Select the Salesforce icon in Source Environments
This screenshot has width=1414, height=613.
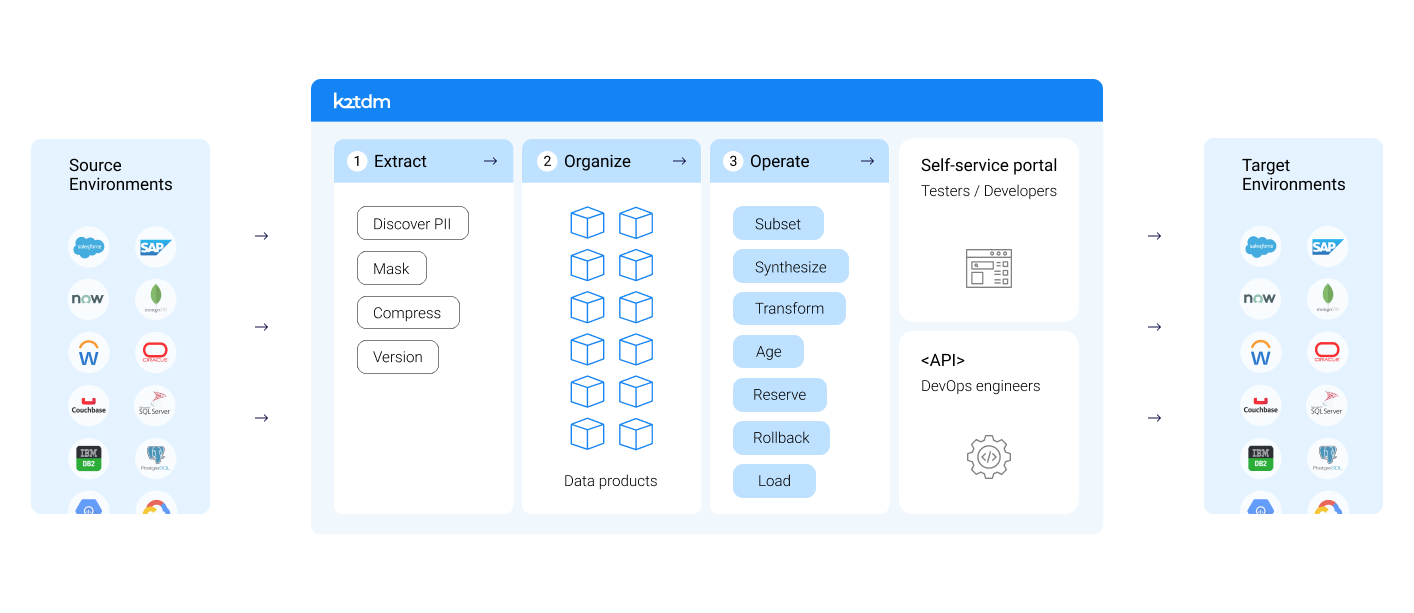88,246
